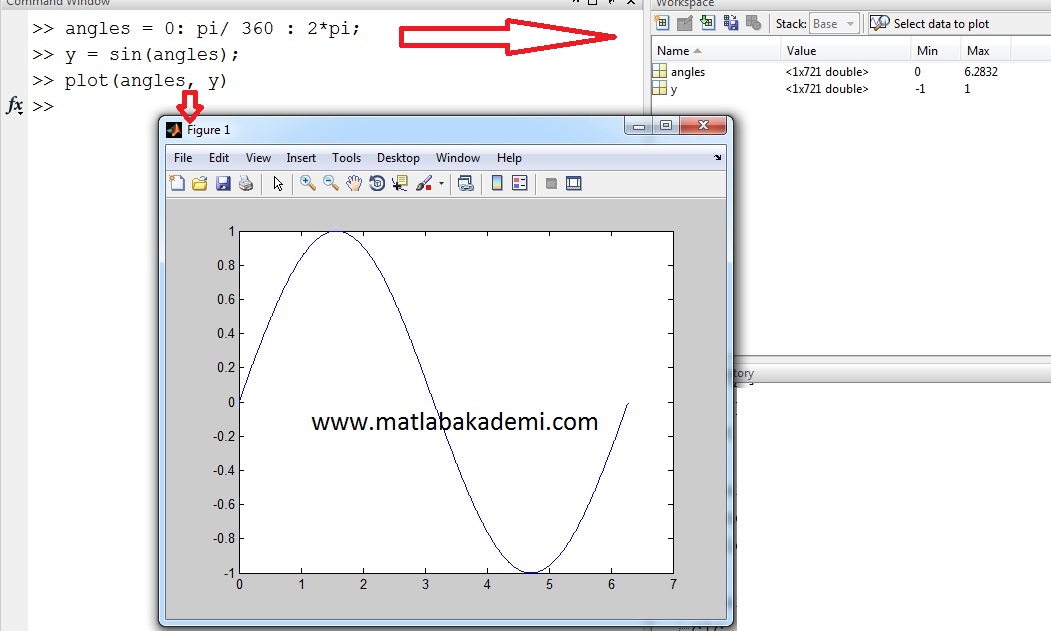The height and width of the screenshot is (631, 1051).
Task: Click Import Data icon in Workspace toolbar
Action: coord(707,23)
